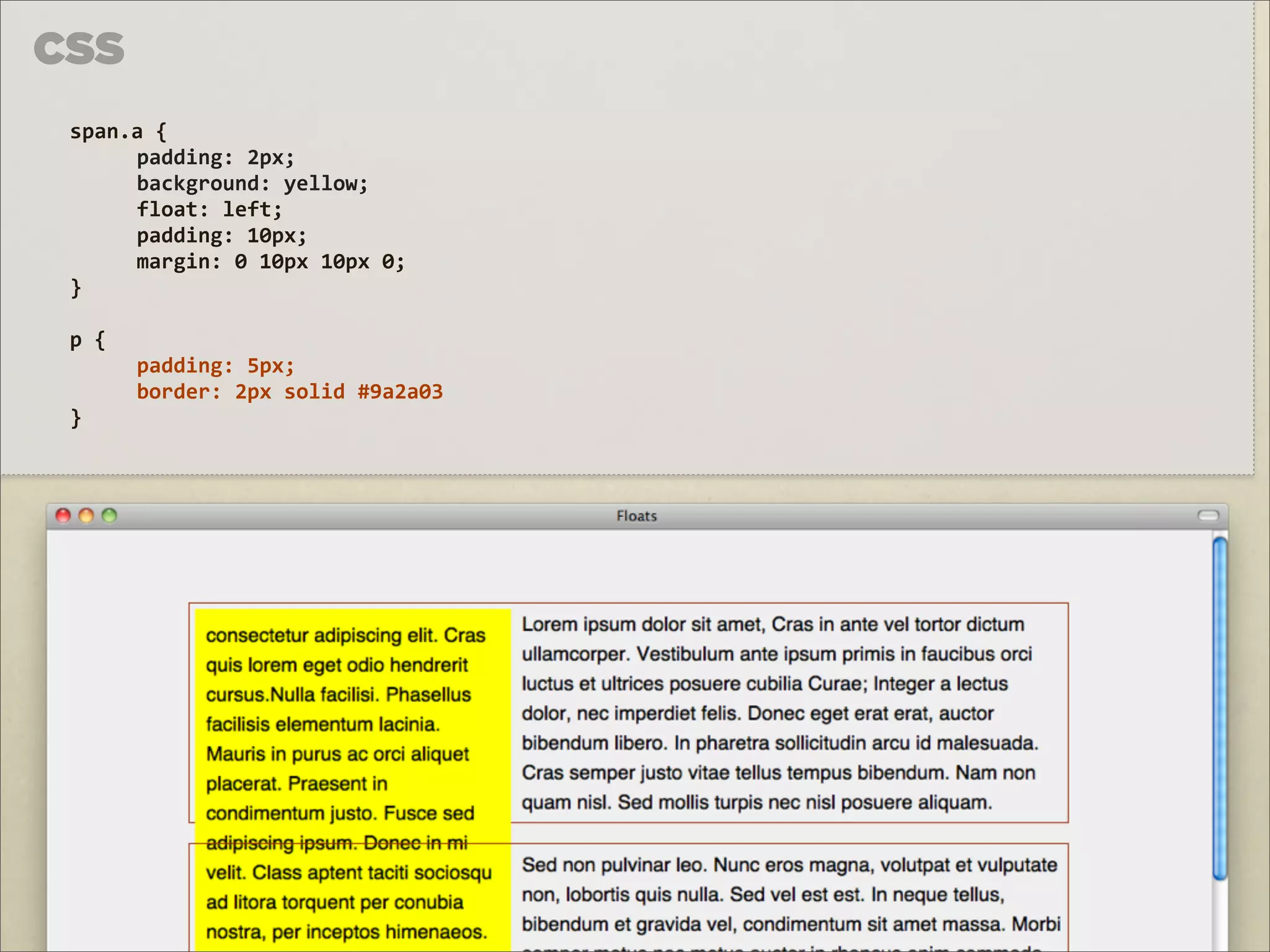Image resolution: width=1270 pixels, height=952 pixels.
Task: Click the blue vertical scrollbar thumb
Action: click(1220, 708)
